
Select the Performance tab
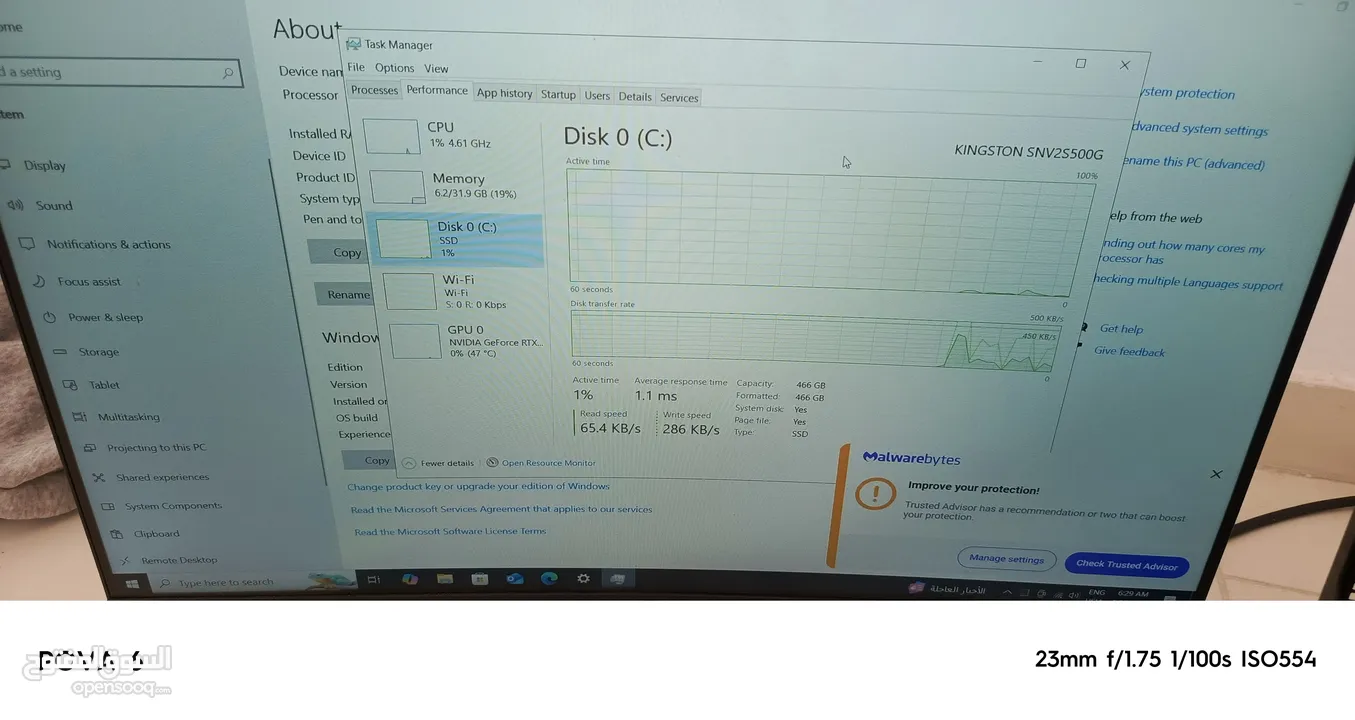click(437, 90)
